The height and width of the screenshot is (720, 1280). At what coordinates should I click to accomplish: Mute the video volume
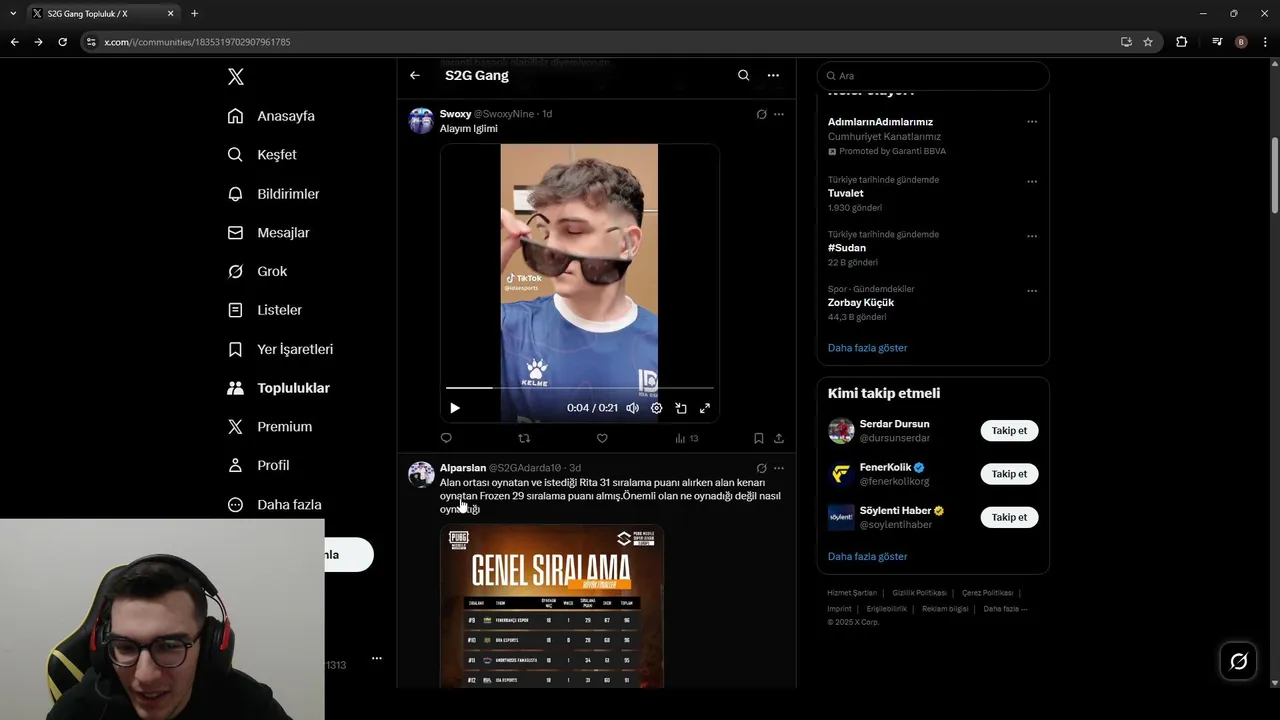click(632, 408)
